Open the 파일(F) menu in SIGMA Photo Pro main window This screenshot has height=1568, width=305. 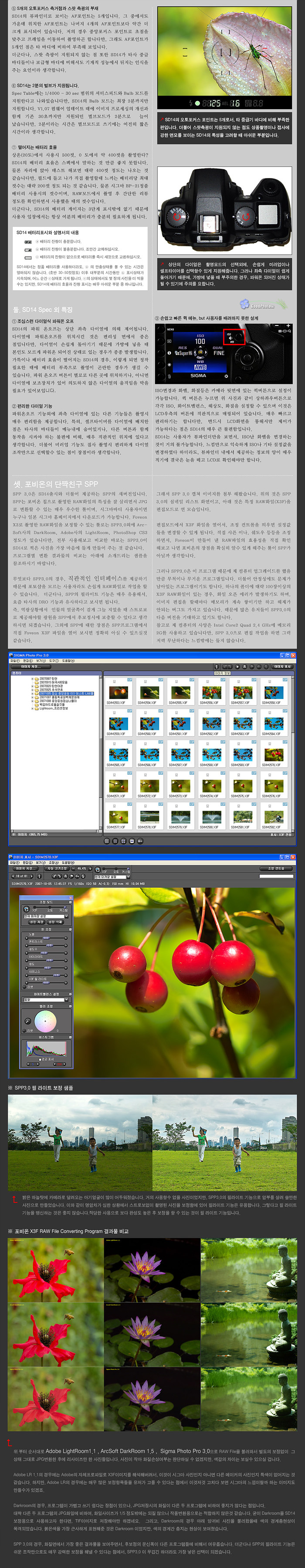(x=15, y=661)
